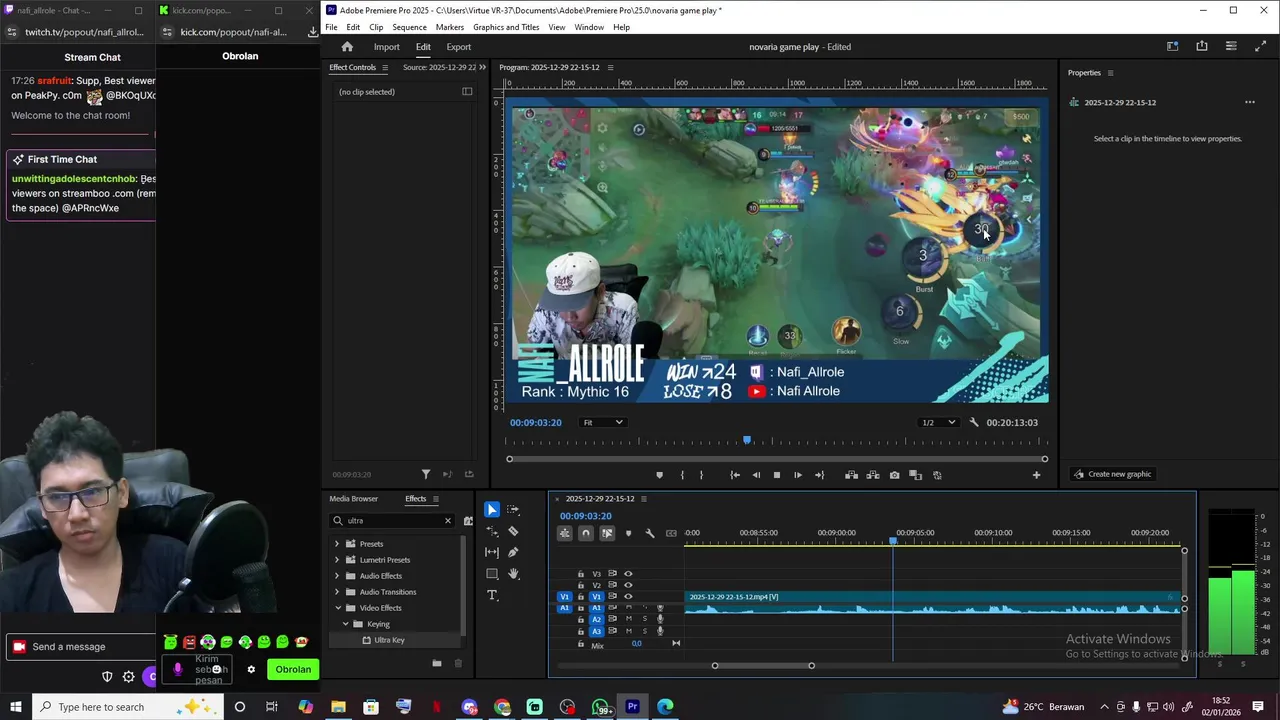This screenshot has width=1280, height=720.
Task: Toggle V2 track output eye
Action: point(628,585)
